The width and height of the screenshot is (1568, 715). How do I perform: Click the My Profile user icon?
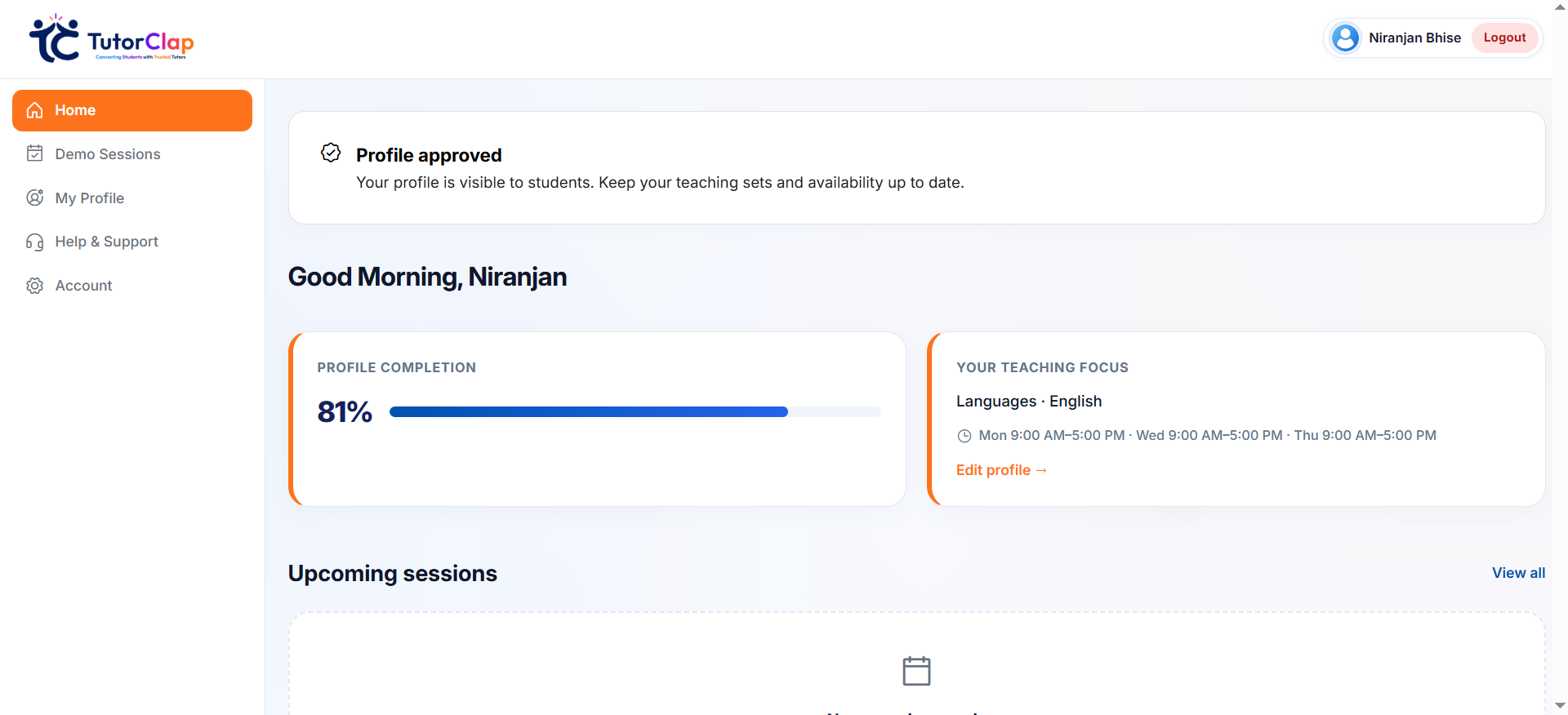pyautogui.click(x=34, y=198)
